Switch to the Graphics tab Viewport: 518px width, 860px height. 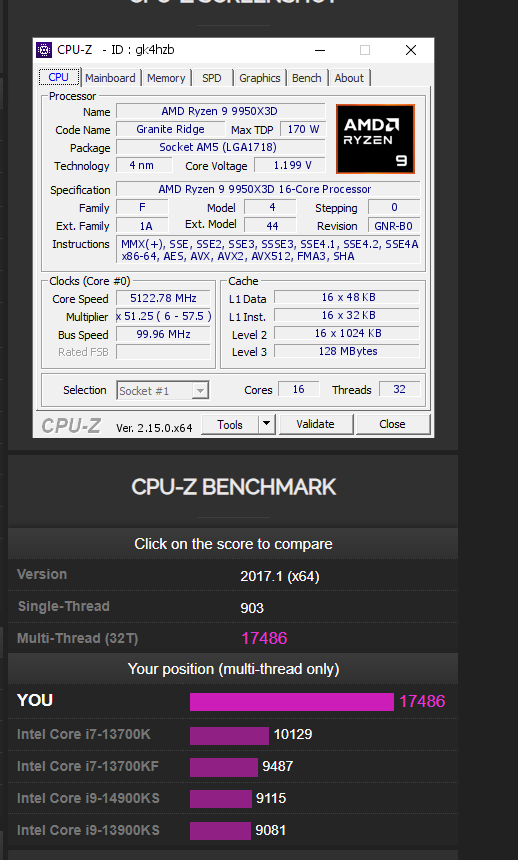260,78
